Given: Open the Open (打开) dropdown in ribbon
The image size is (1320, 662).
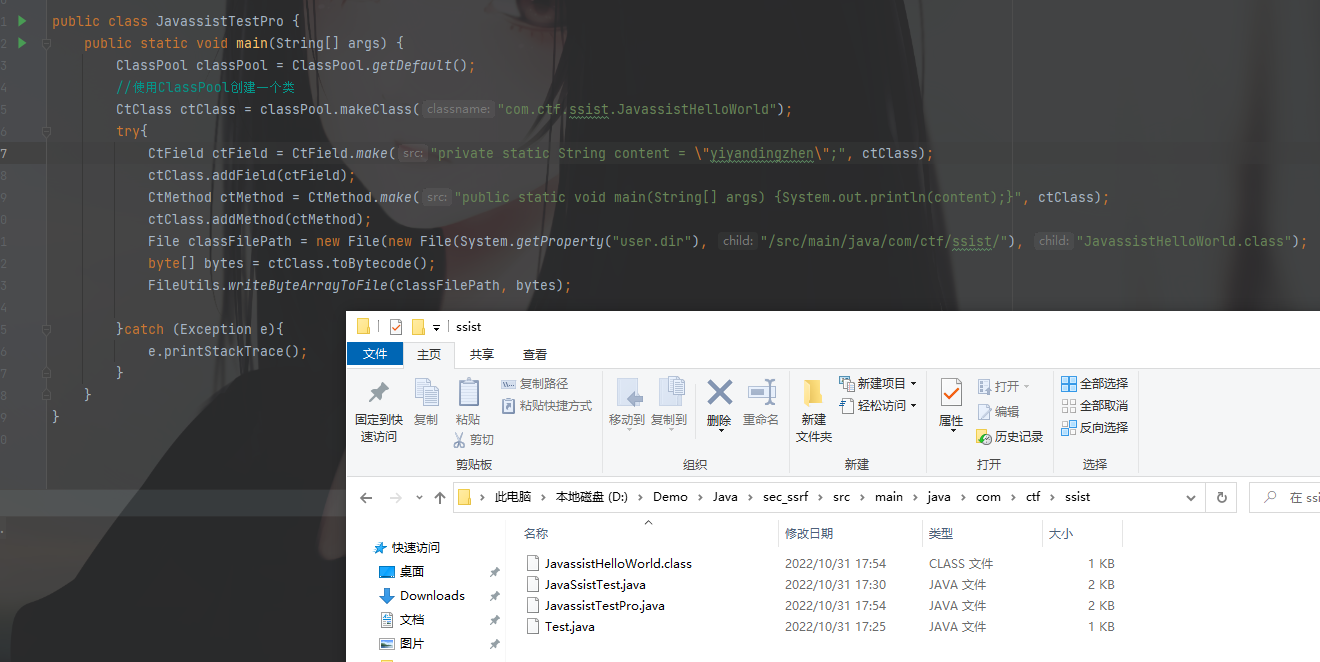Looking at the screenshot, I should 1004,386.
